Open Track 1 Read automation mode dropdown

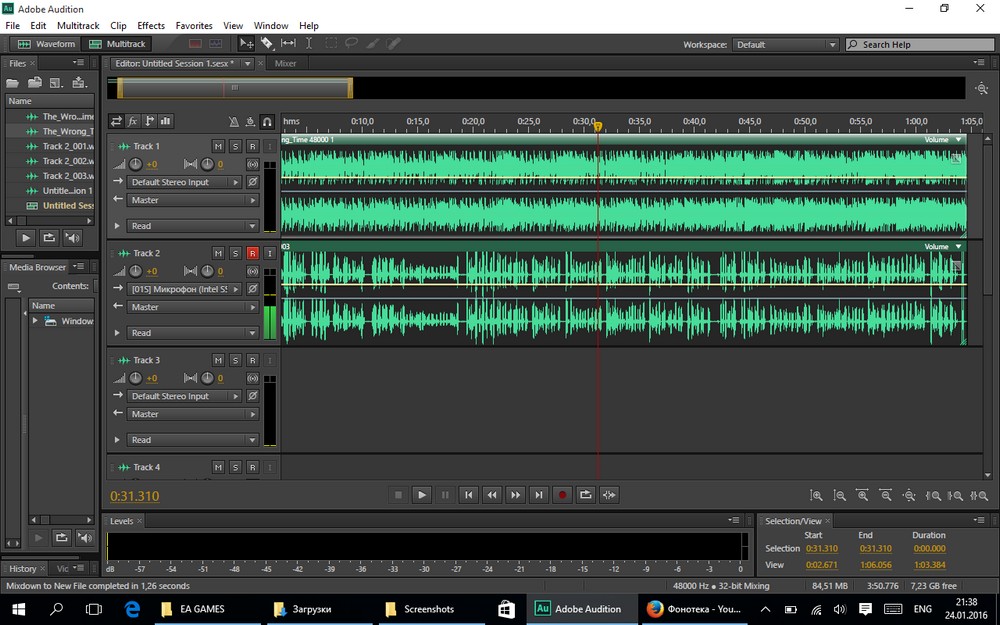(x=193, y=226)
